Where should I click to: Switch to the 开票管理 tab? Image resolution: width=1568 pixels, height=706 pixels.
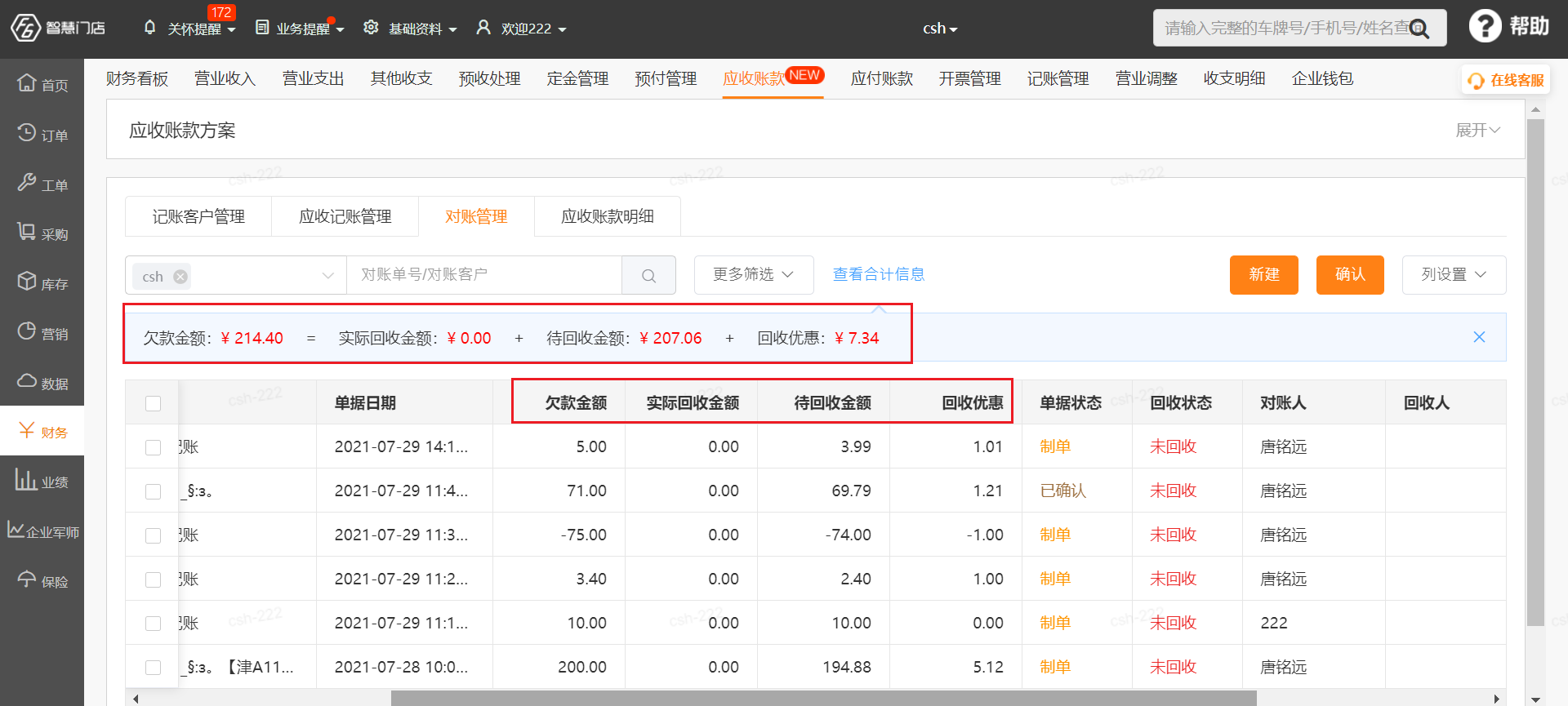pyautogui.click(x=970, y=78)
